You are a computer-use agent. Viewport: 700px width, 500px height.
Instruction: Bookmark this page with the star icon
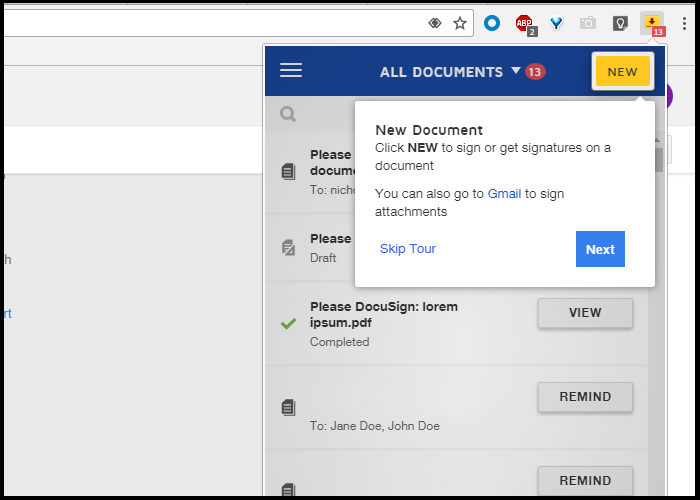460,23
